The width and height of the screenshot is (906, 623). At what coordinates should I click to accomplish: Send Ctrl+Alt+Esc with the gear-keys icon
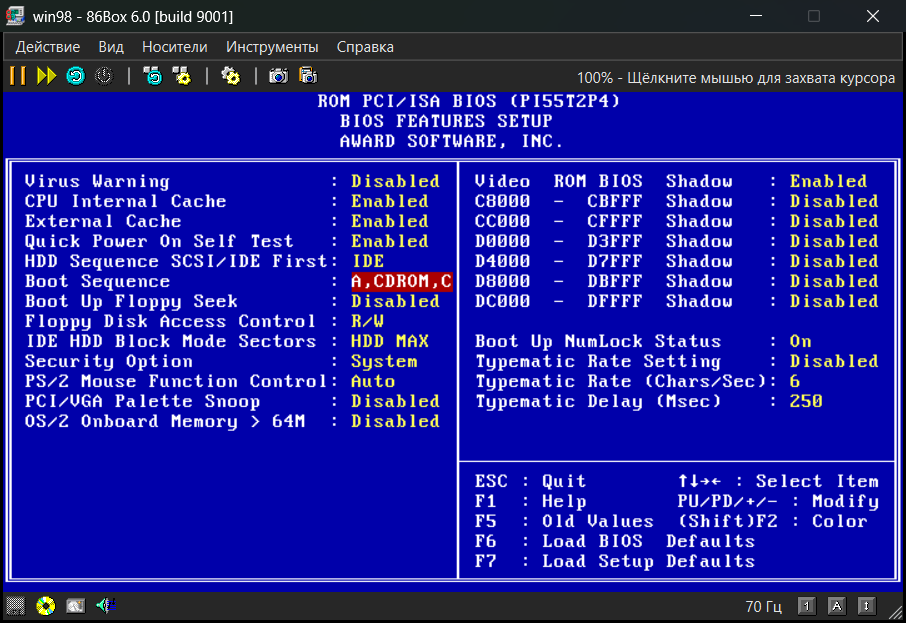click(182, 76)
